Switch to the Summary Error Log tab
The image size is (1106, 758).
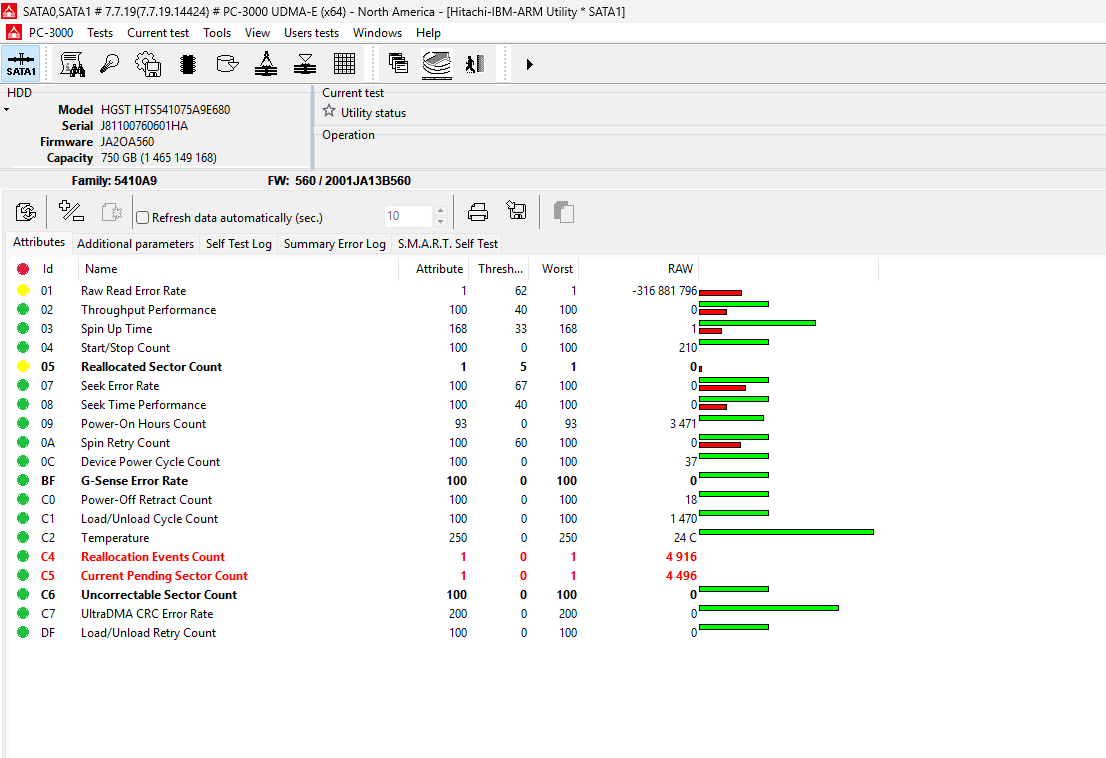[334, 244]
